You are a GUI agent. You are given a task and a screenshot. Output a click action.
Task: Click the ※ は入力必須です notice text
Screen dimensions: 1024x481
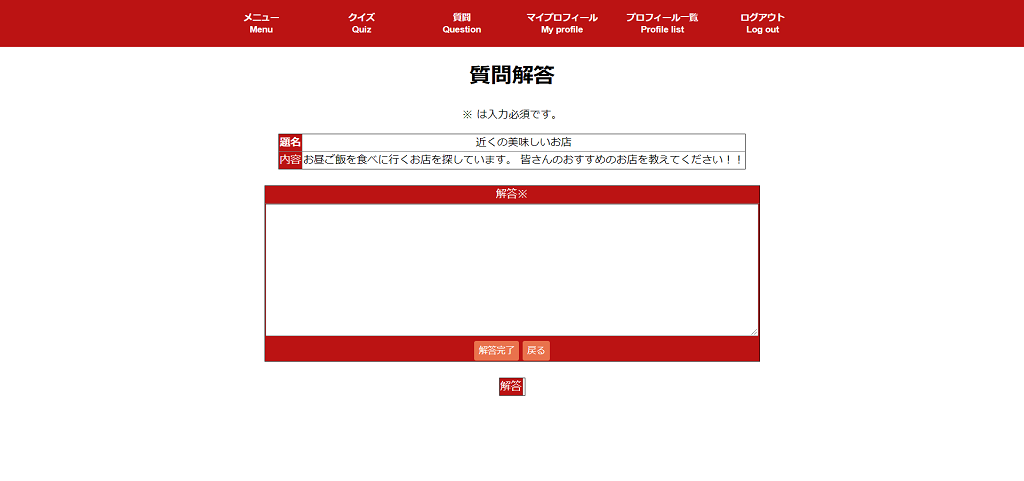510,115
